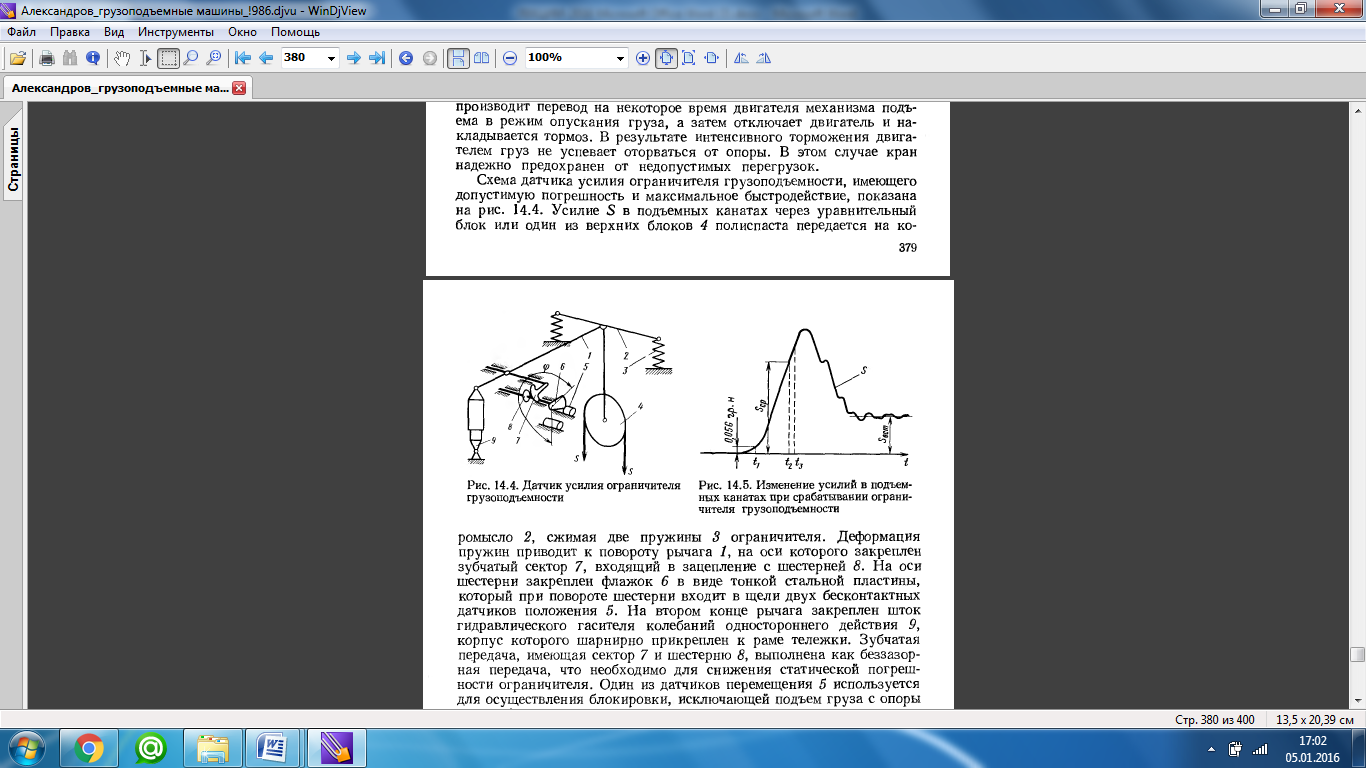This screenshot has width=1366, height=768.
Task: Toggle the continuous page layout button
Action: [x=458, y=58]
